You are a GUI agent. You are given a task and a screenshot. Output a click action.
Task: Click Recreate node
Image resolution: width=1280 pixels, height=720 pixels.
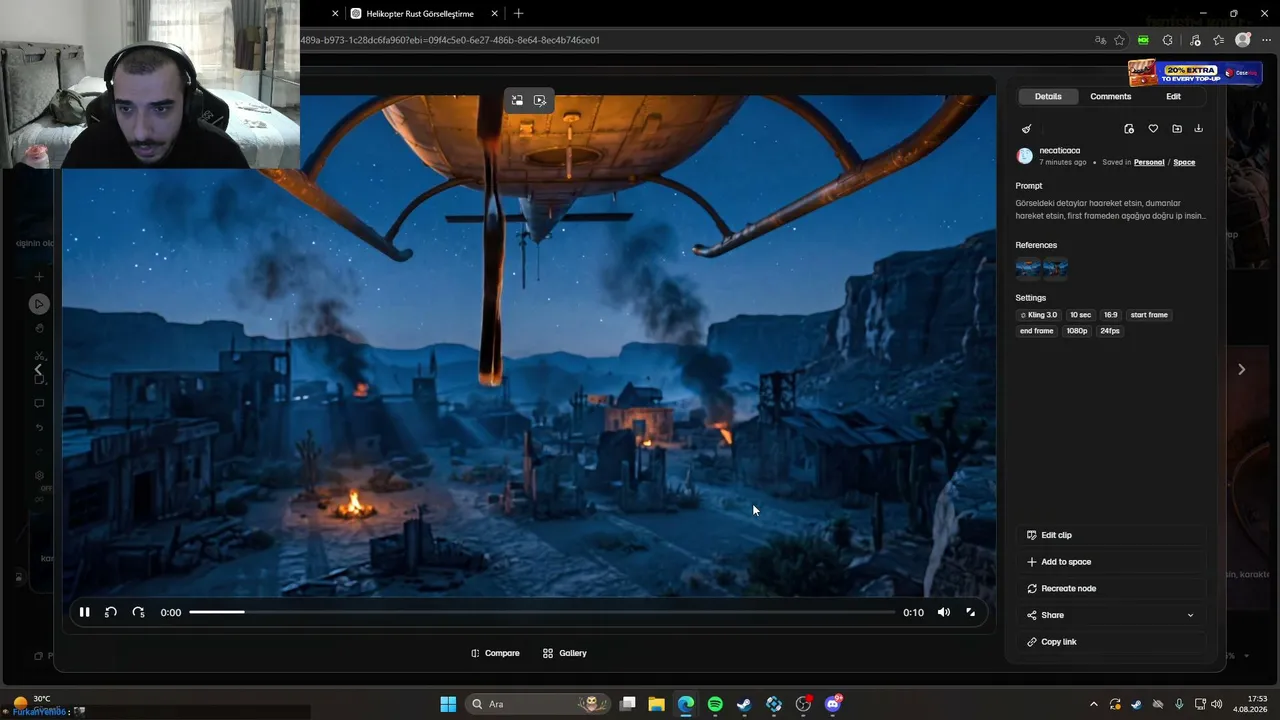[x=1110, y=588]
